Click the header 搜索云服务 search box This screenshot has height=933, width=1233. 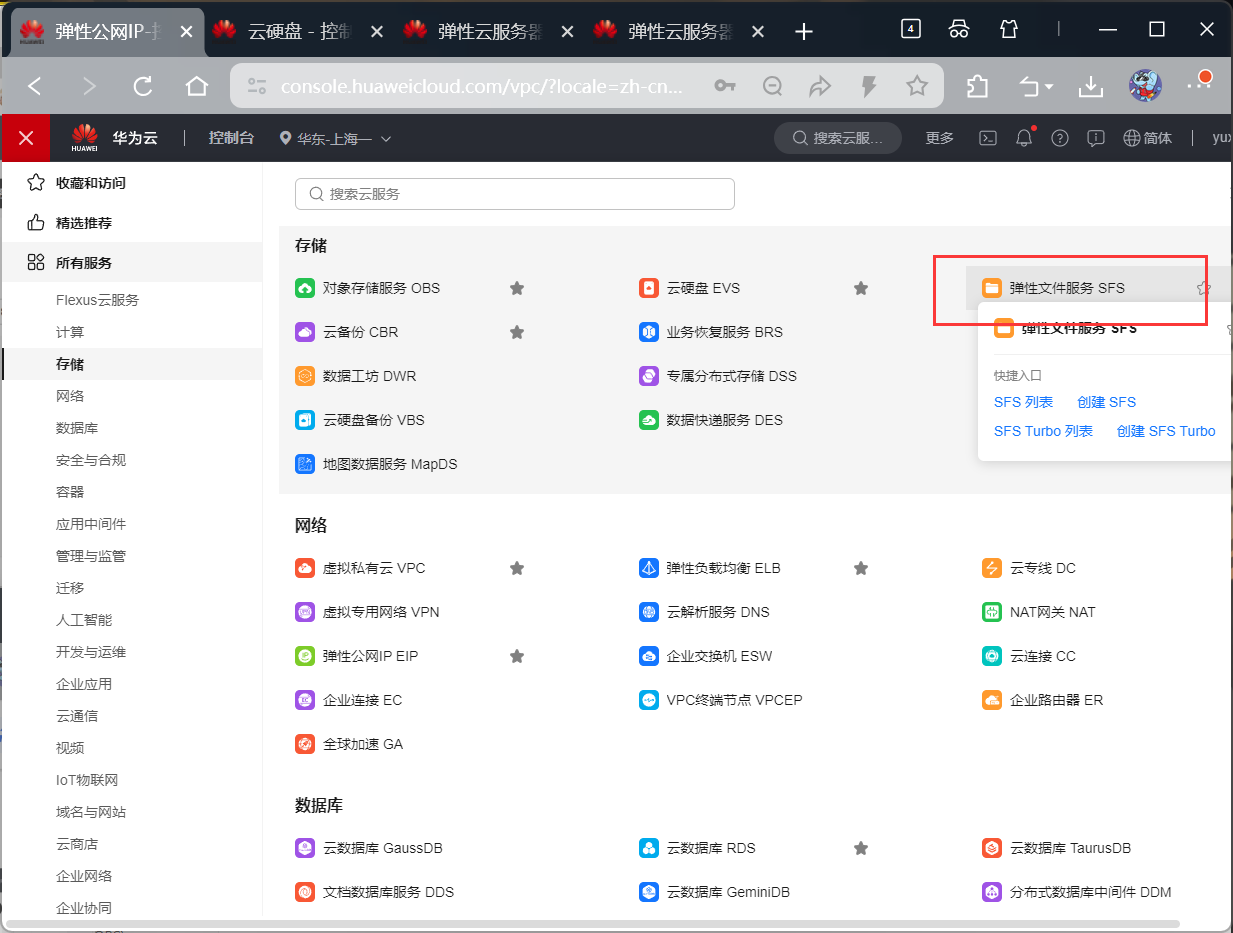pos(838,138)
